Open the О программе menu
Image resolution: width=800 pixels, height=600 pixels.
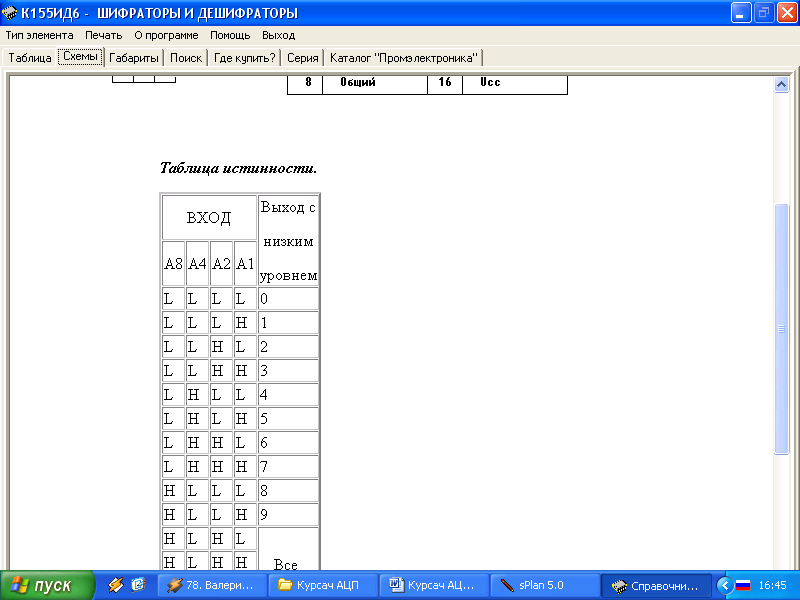pyautogui.click(x=166, y=35)
